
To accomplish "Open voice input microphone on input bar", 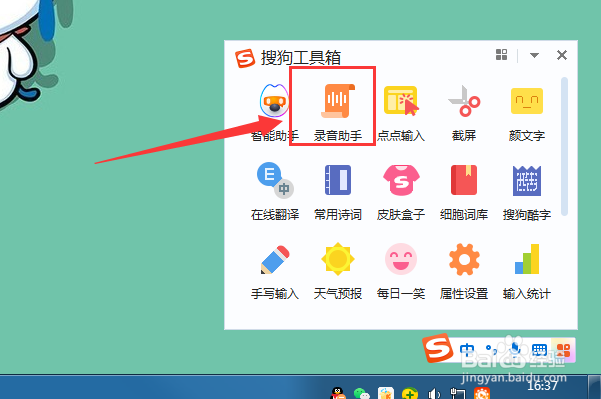I will click(516, 349).
